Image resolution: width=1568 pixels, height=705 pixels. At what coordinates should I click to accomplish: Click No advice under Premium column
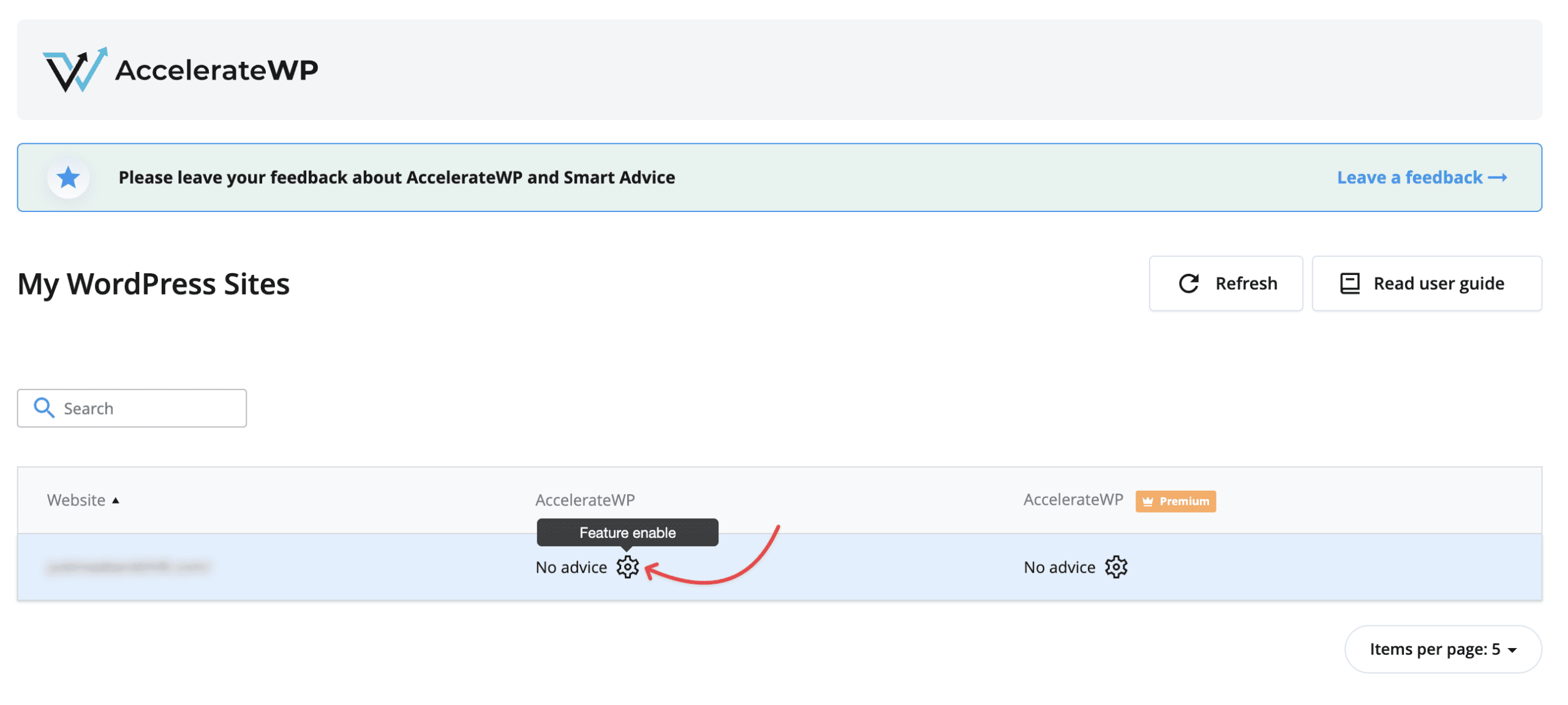(1059, 568)
